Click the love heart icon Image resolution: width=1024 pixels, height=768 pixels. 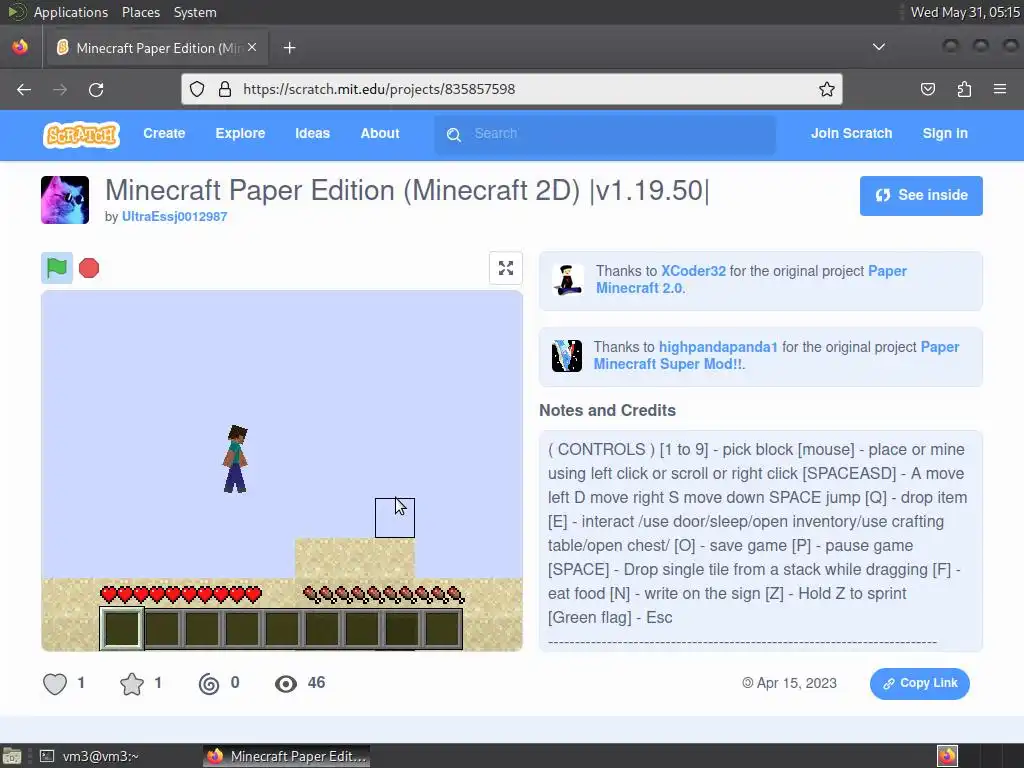coord(55,684)
